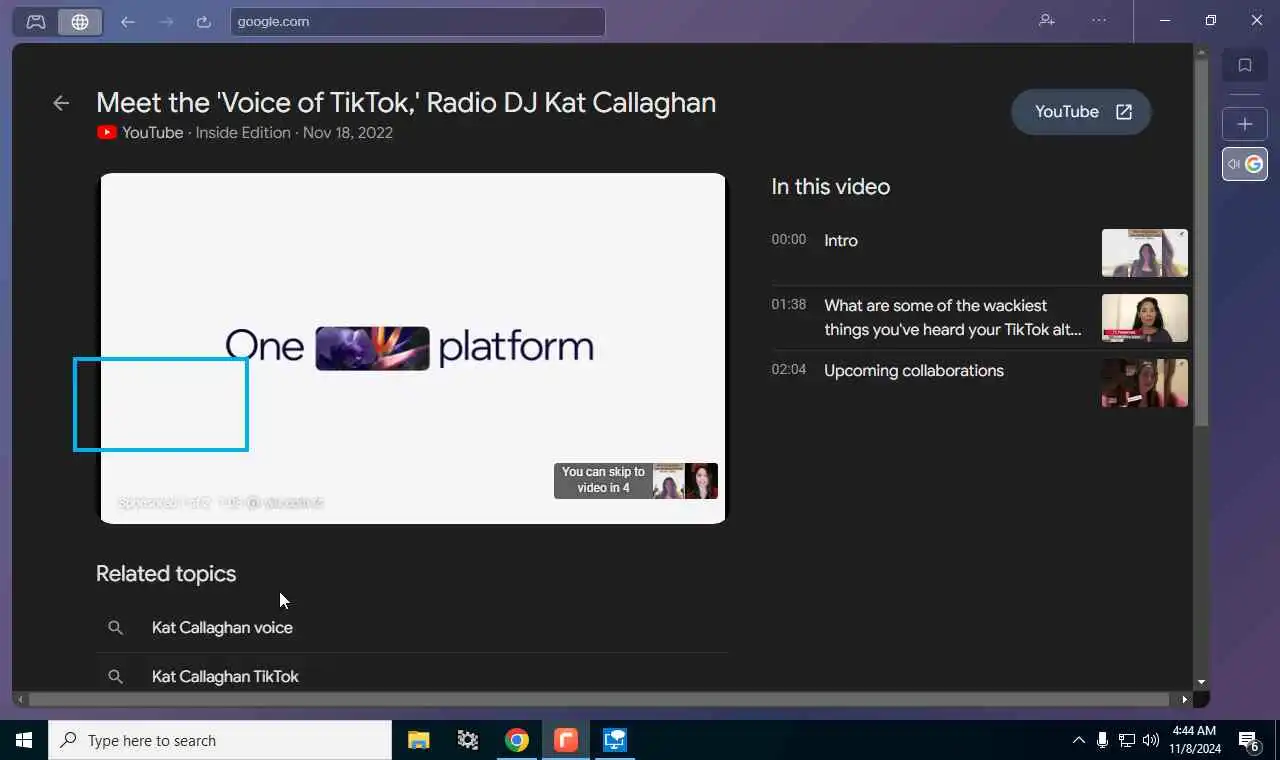Open the Upcoming collaborations chapter thumbnail
This screenshot has height=760, width=1280.
[x=1145, y=383]
